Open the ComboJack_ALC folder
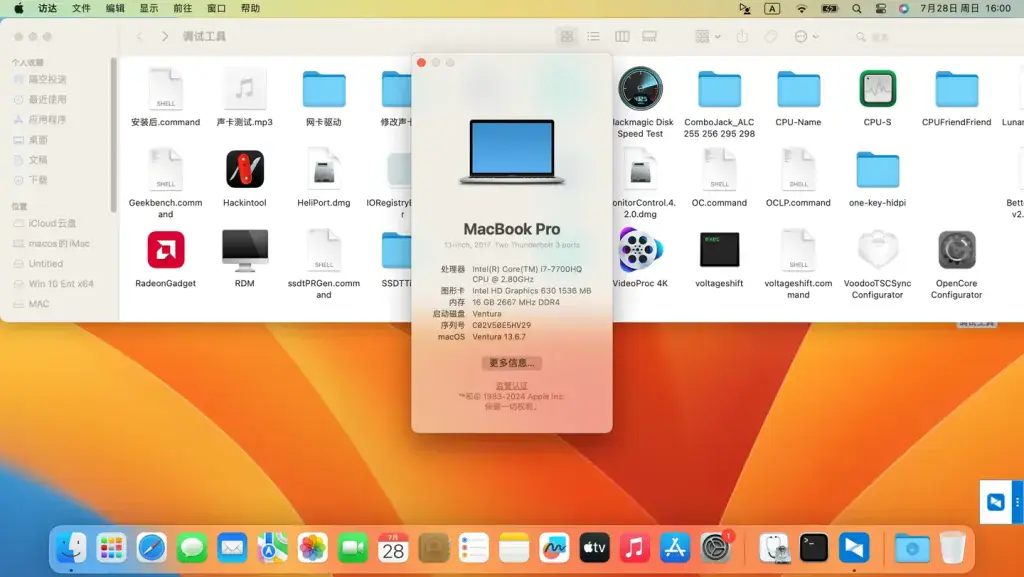The image size is (1024, 577). coord(719,89)
